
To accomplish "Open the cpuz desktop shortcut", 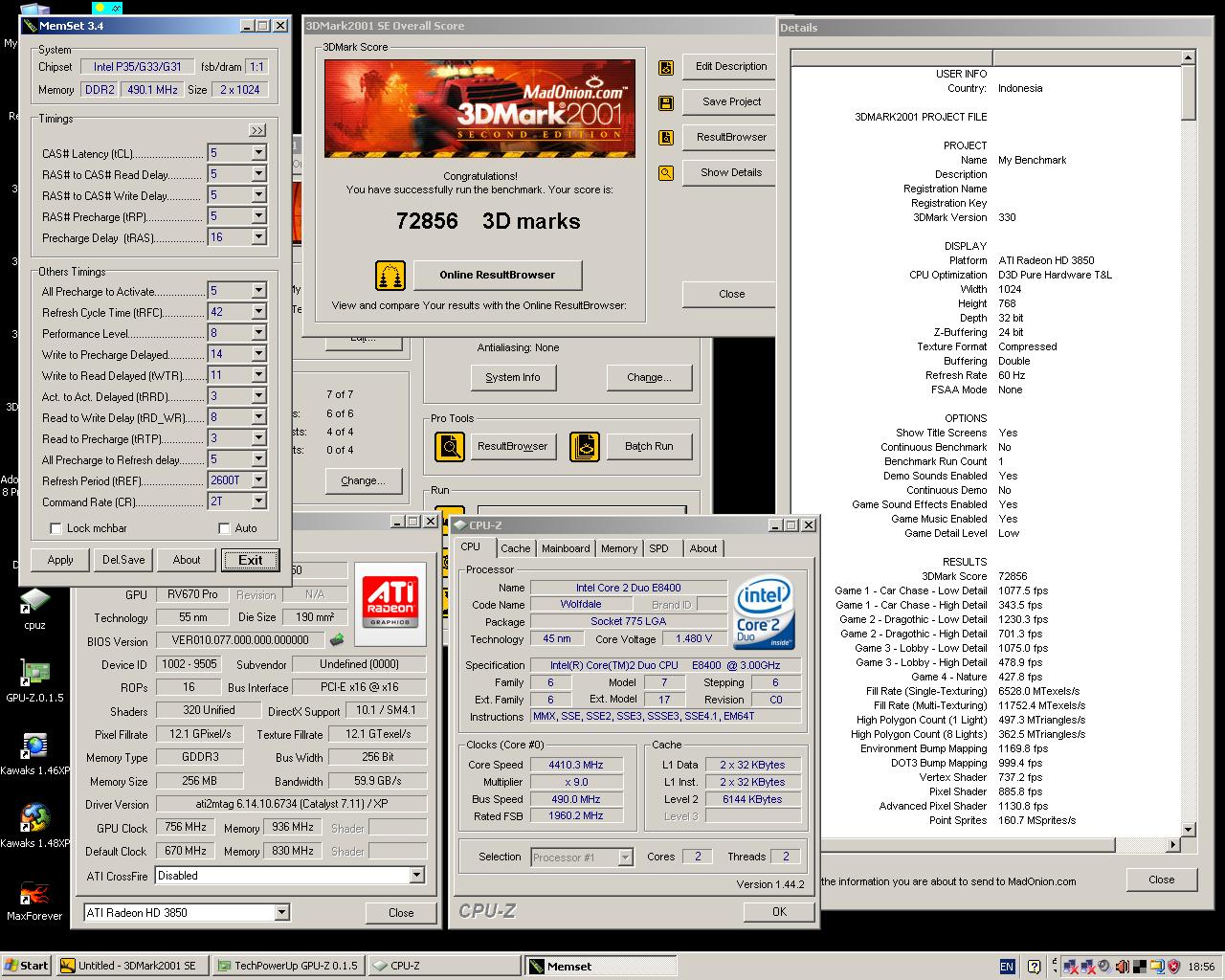I will point(34,608).
